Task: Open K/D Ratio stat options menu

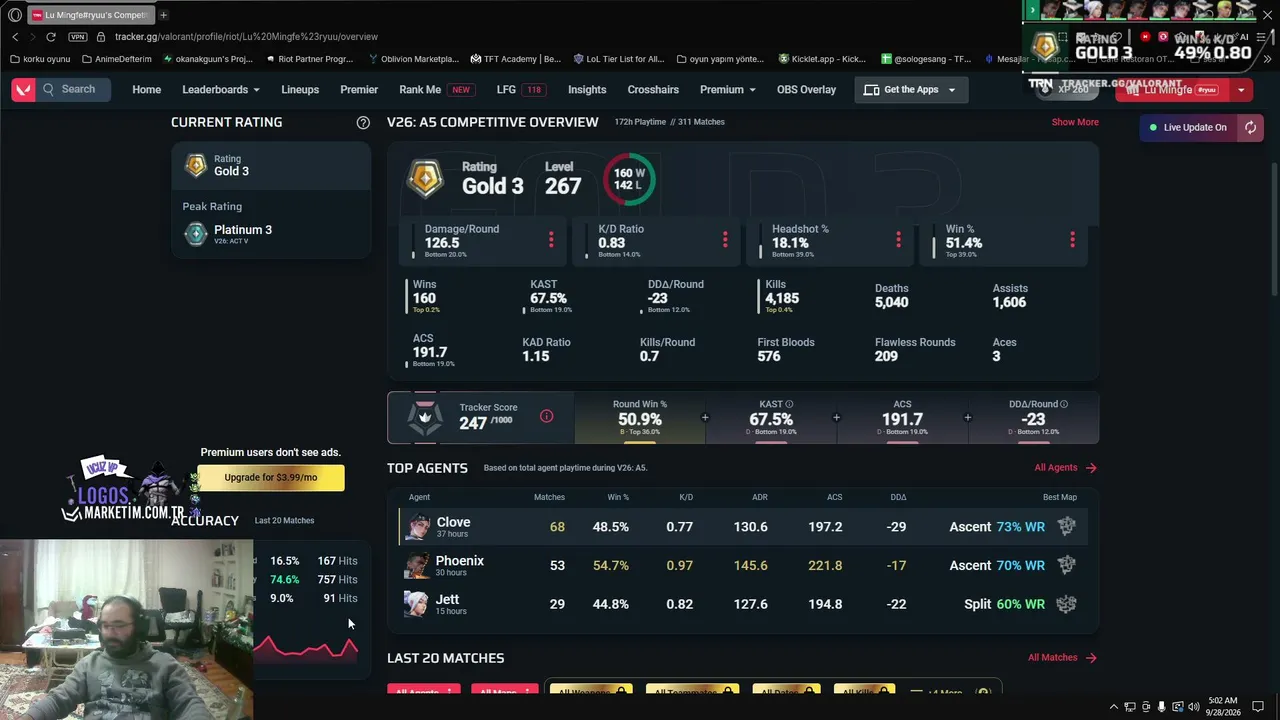Action: coord(725,239)
